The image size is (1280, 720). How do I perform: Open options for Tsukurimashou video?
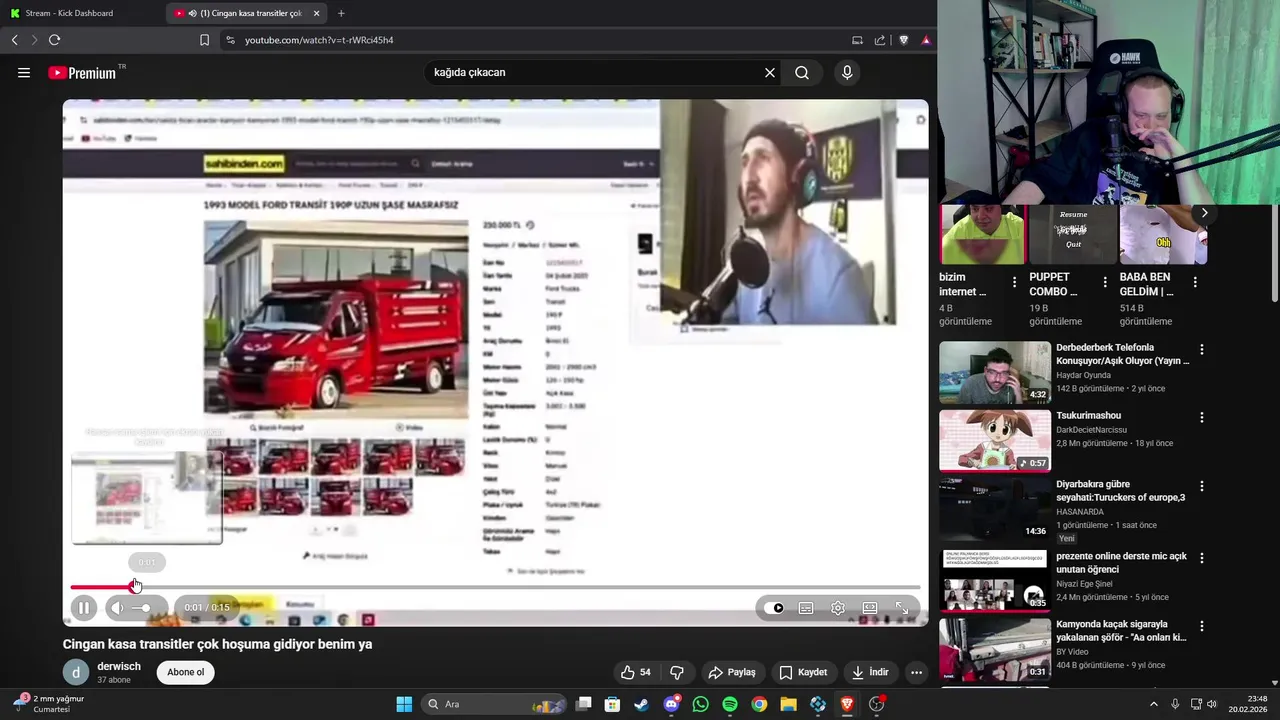(1202, 418)
